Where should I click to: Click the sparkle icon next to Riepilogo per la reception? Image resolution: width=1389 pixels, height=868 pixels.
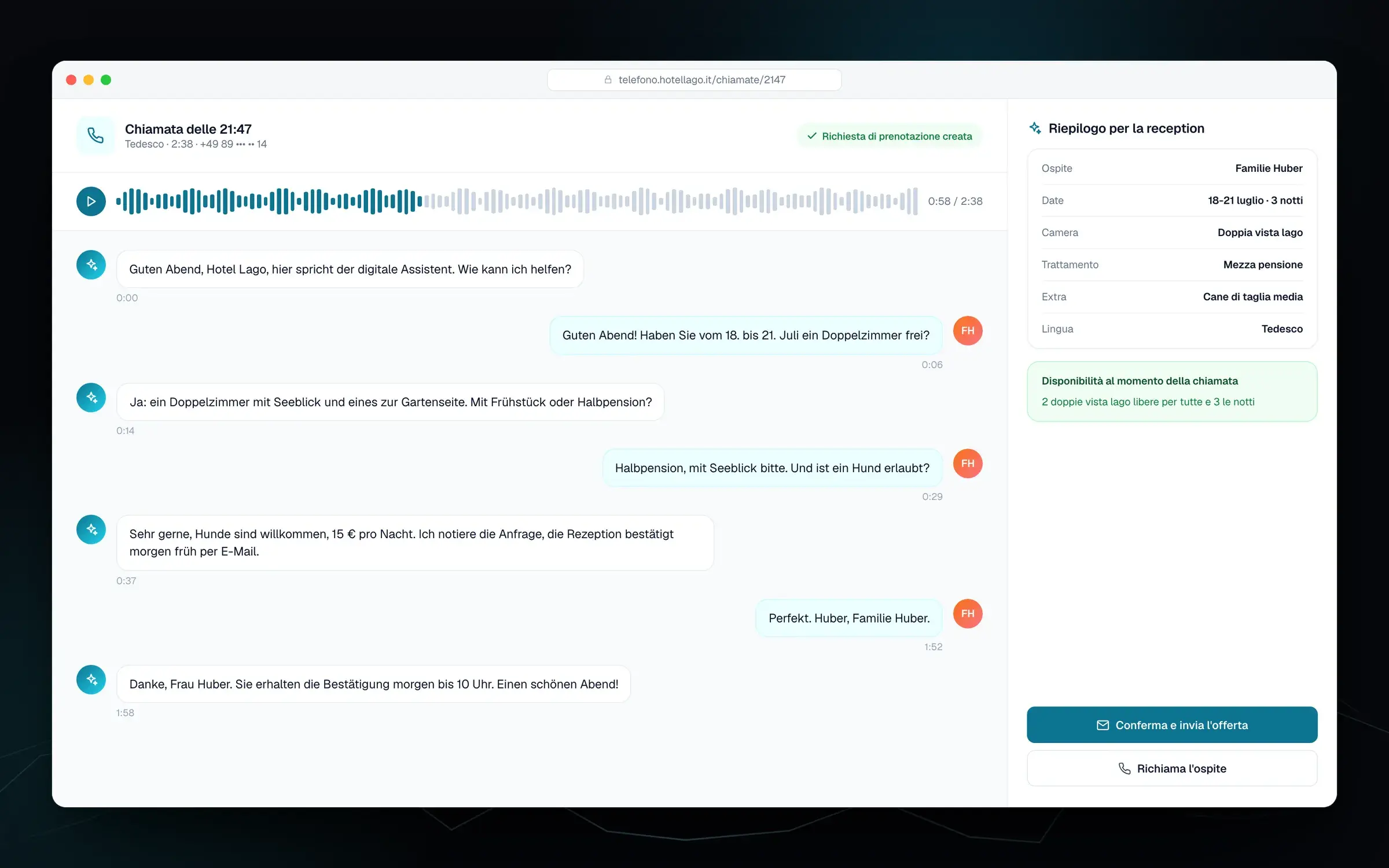[1035, 128]
